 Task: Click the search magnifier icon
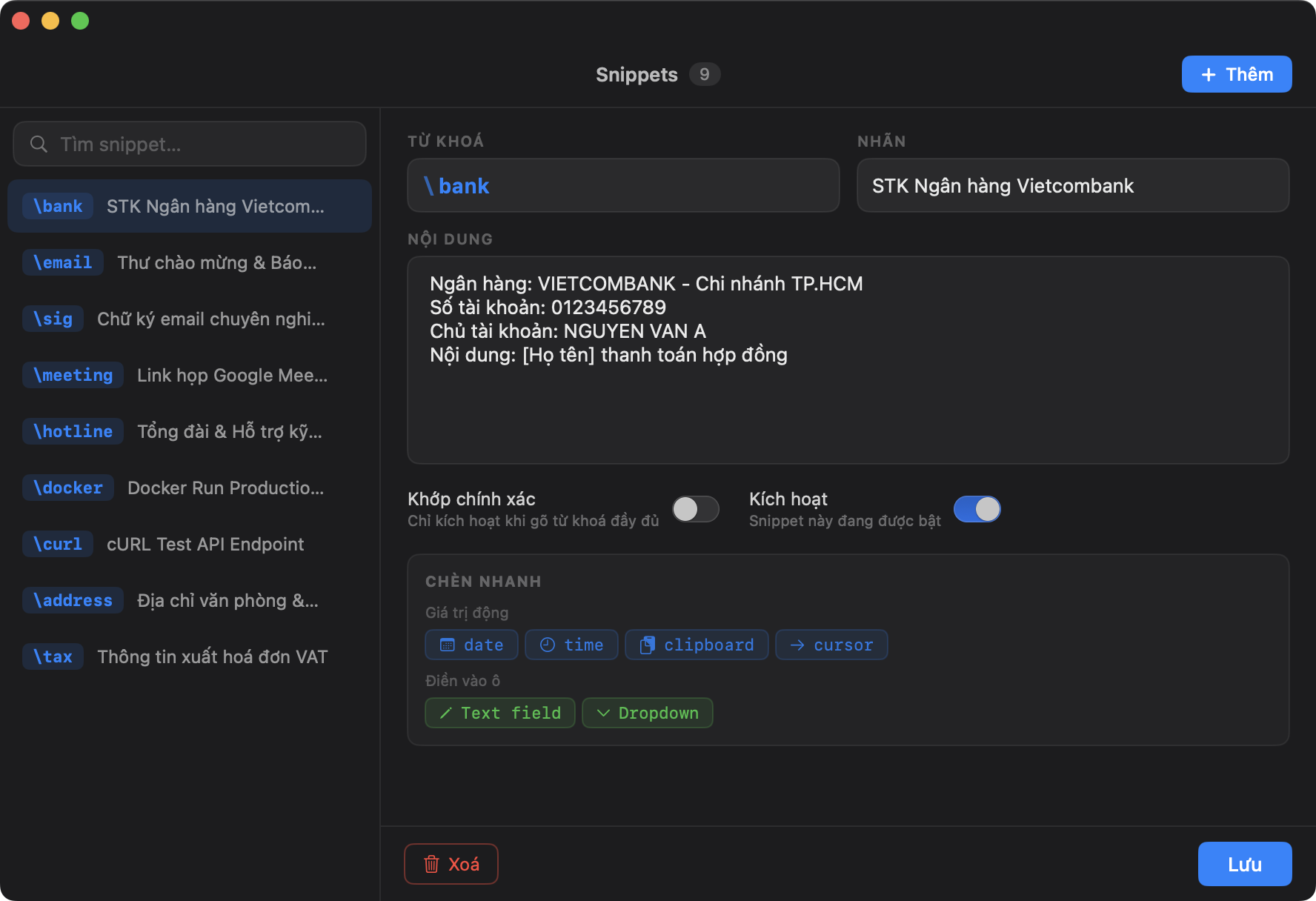[x=39, y=144]
